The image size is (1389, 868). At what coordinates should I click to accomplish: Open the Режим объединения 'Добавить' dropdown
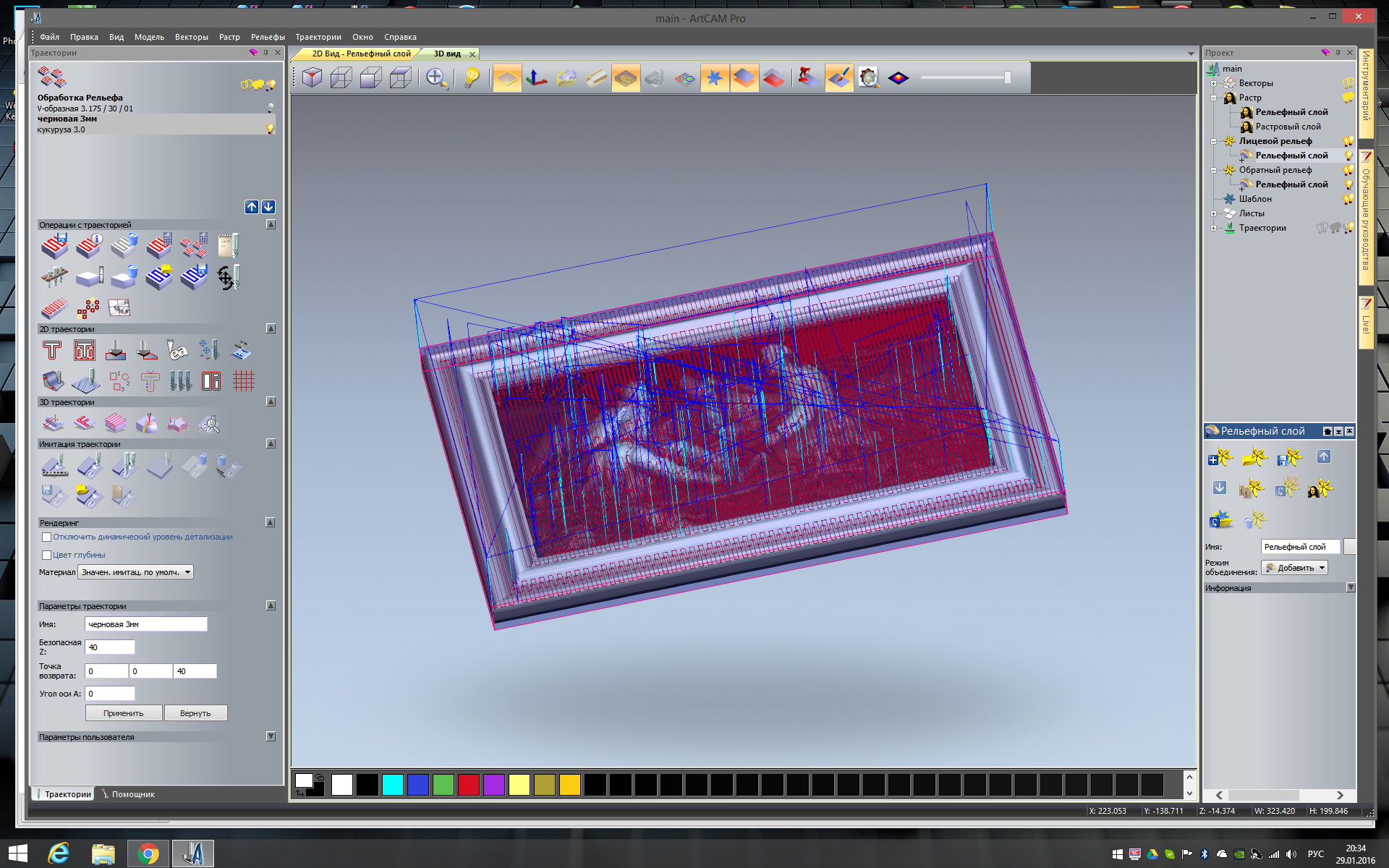(1295, 568)
